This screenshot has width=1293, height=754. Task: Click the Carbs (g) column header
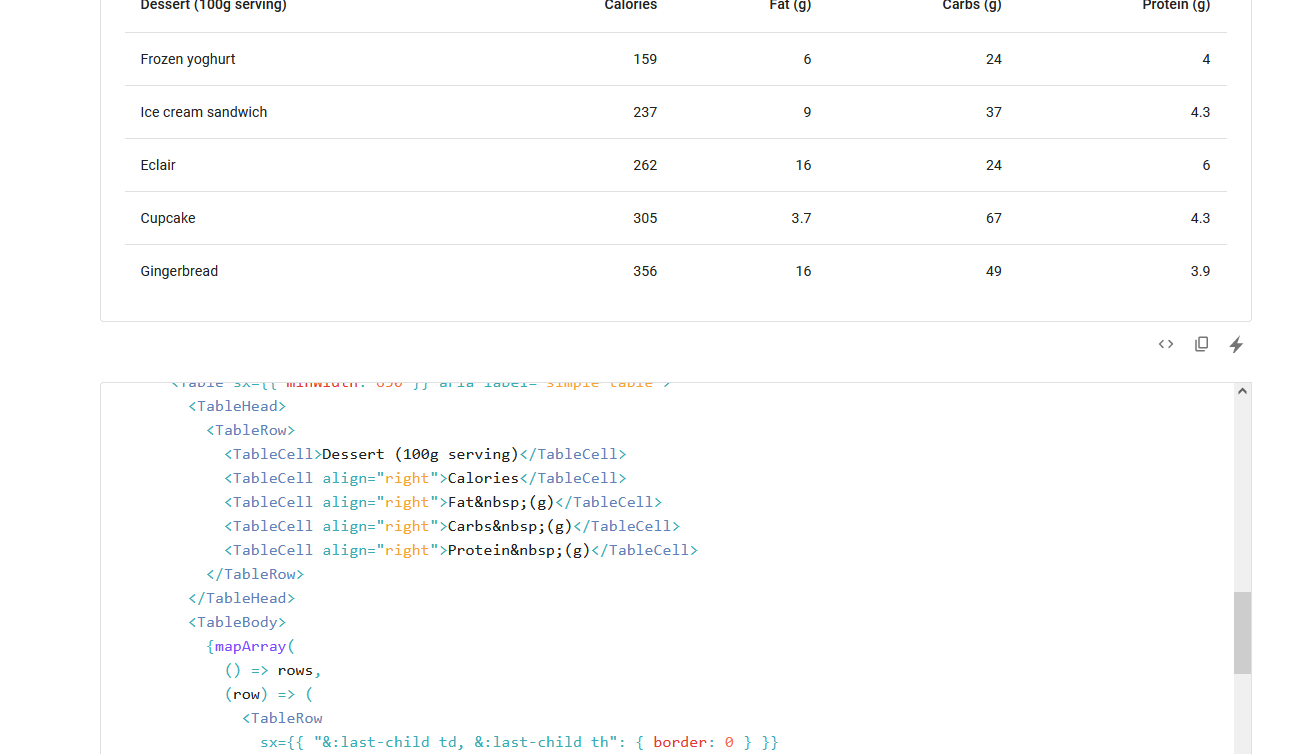click(972, 5)
